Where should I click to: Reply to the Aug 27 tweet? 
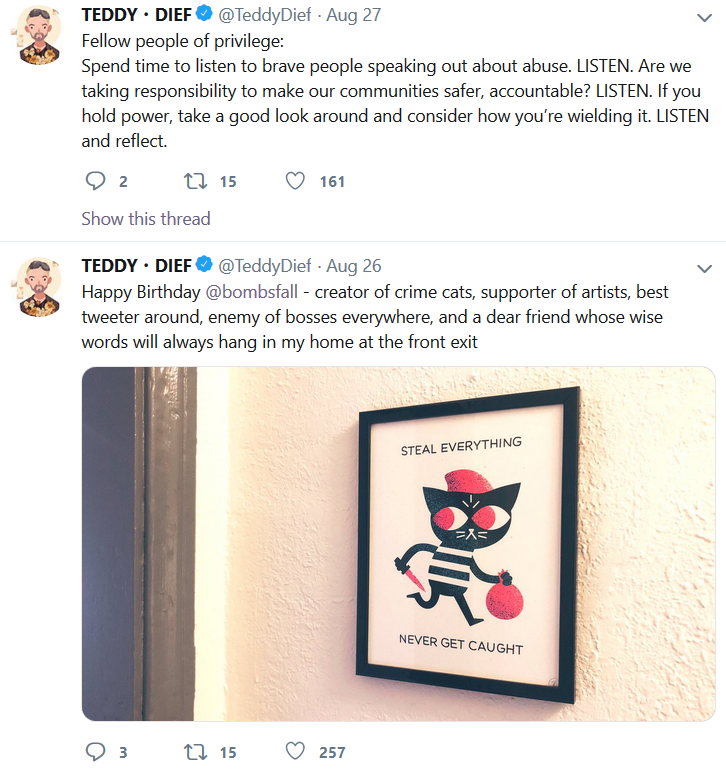(95, 181)
